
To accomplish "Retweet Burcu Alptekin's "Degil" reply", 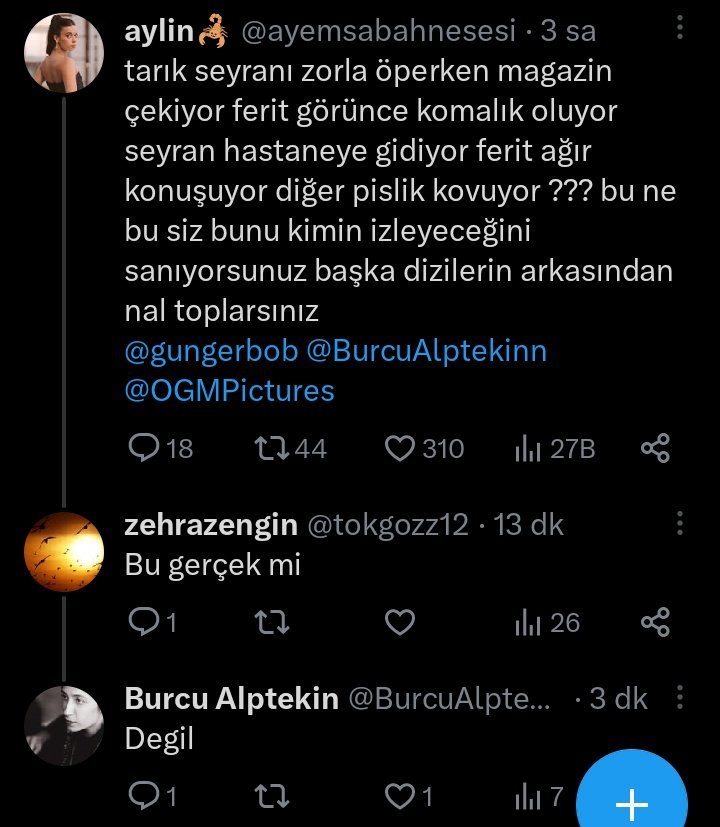I will (x=271, y=796).
